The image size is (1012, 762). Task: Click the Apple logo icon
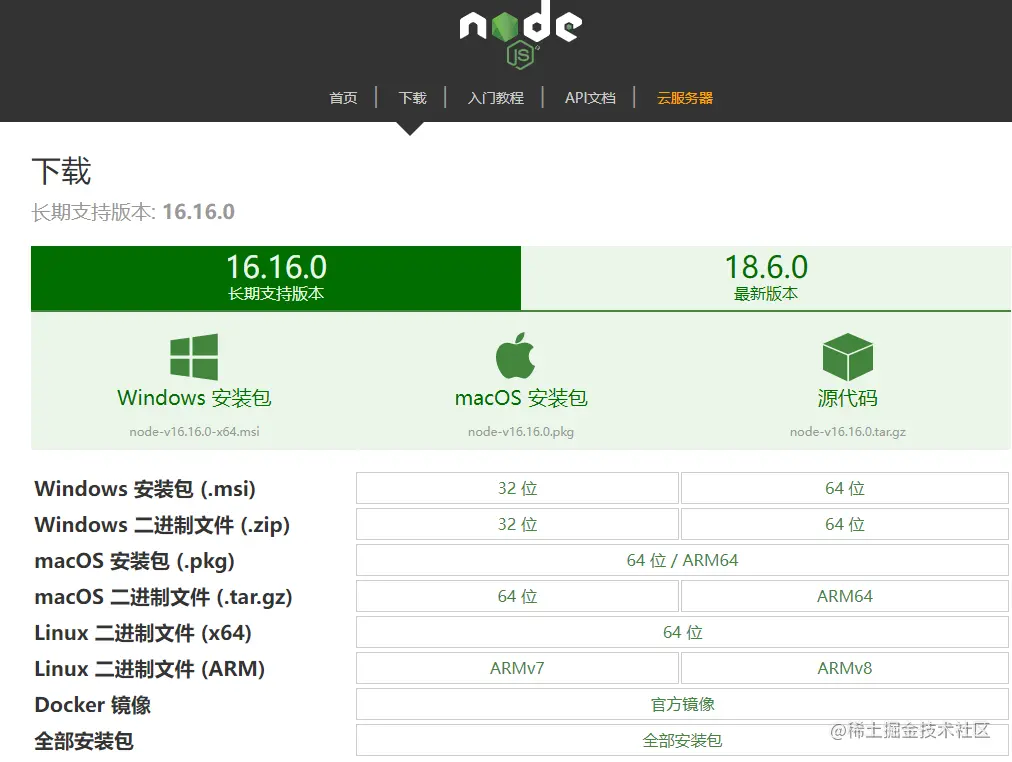click(x=515, y=356)
